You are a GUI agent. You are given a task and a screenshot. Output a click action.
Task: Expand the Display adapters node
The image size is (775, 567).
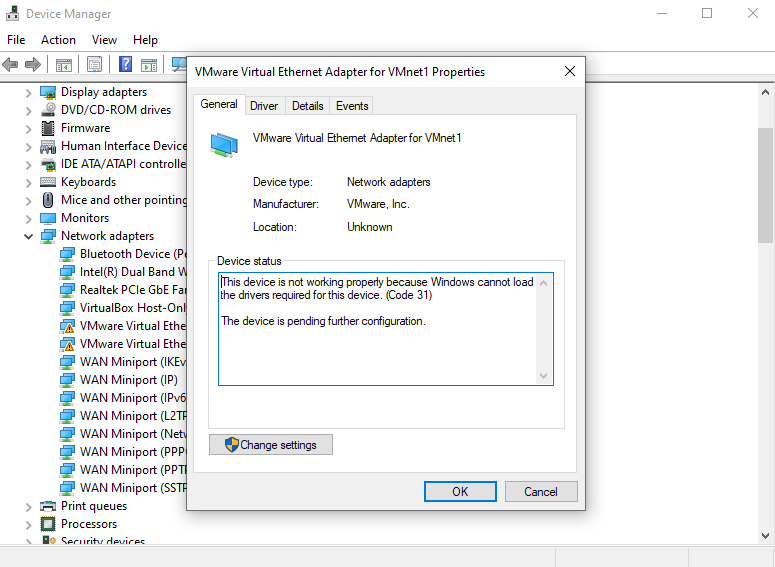click(29, 93)
